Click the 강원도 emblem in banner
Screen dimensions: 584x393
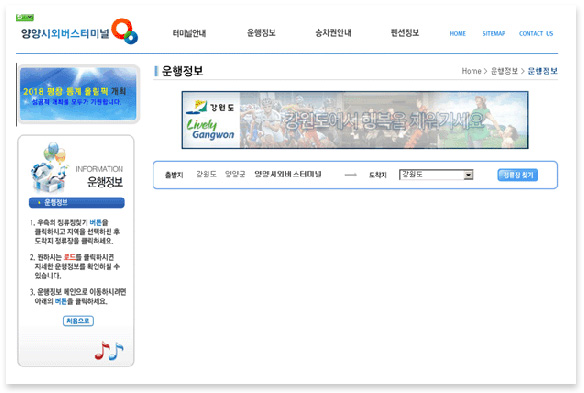(210, 107)
